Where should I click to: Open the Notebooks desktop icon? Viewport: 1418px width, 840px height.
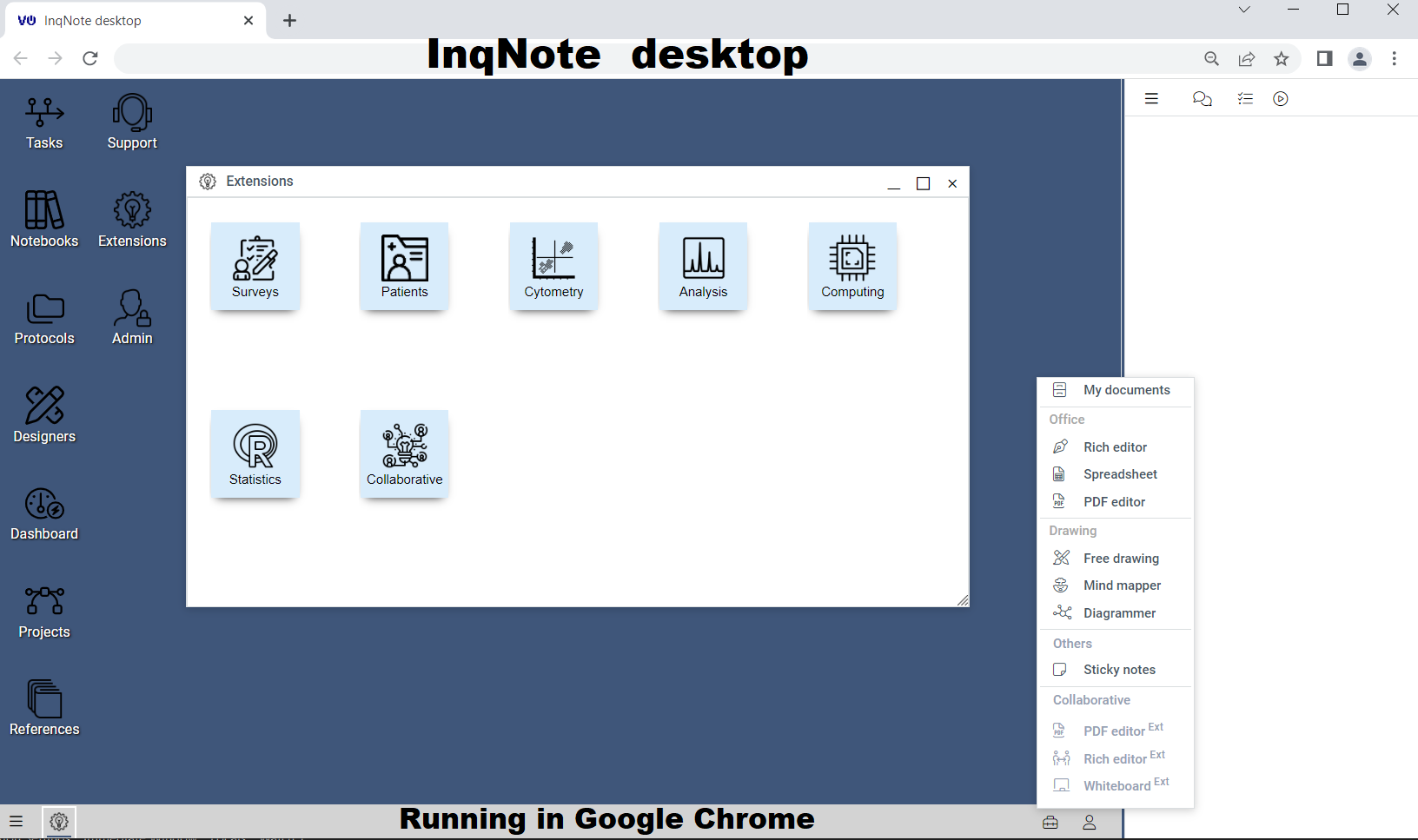(44, 220)
